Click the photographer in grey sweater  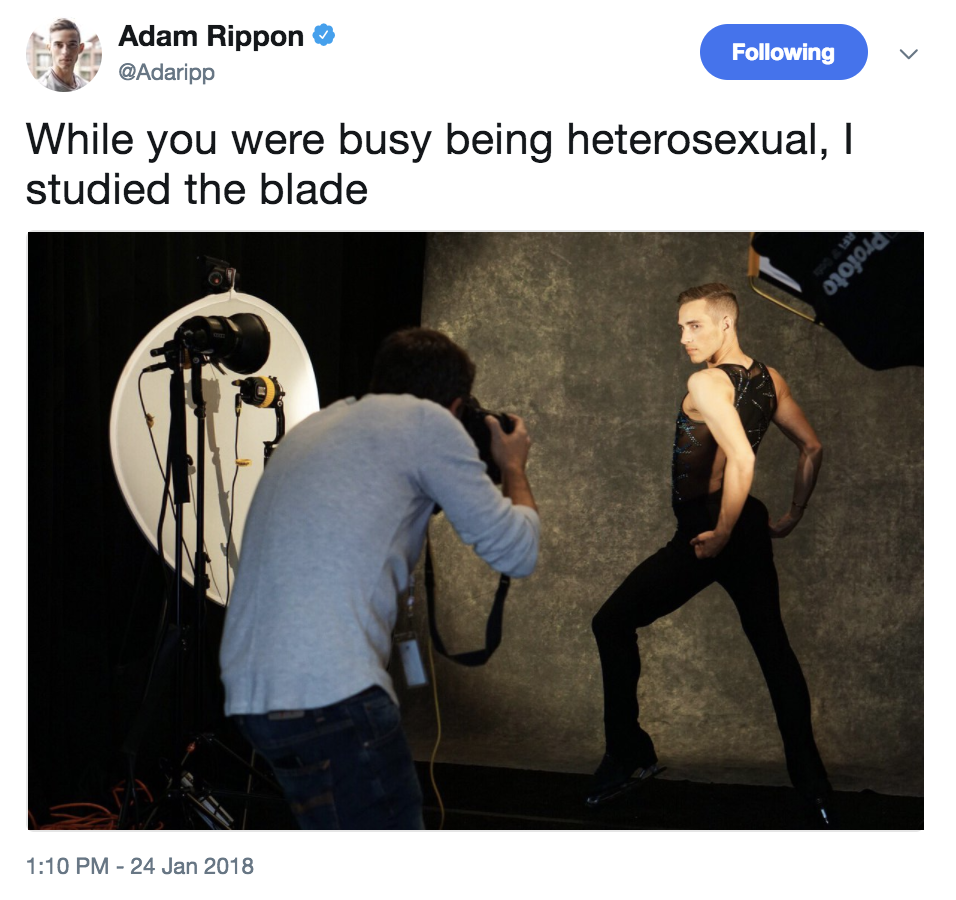point(378,573)
